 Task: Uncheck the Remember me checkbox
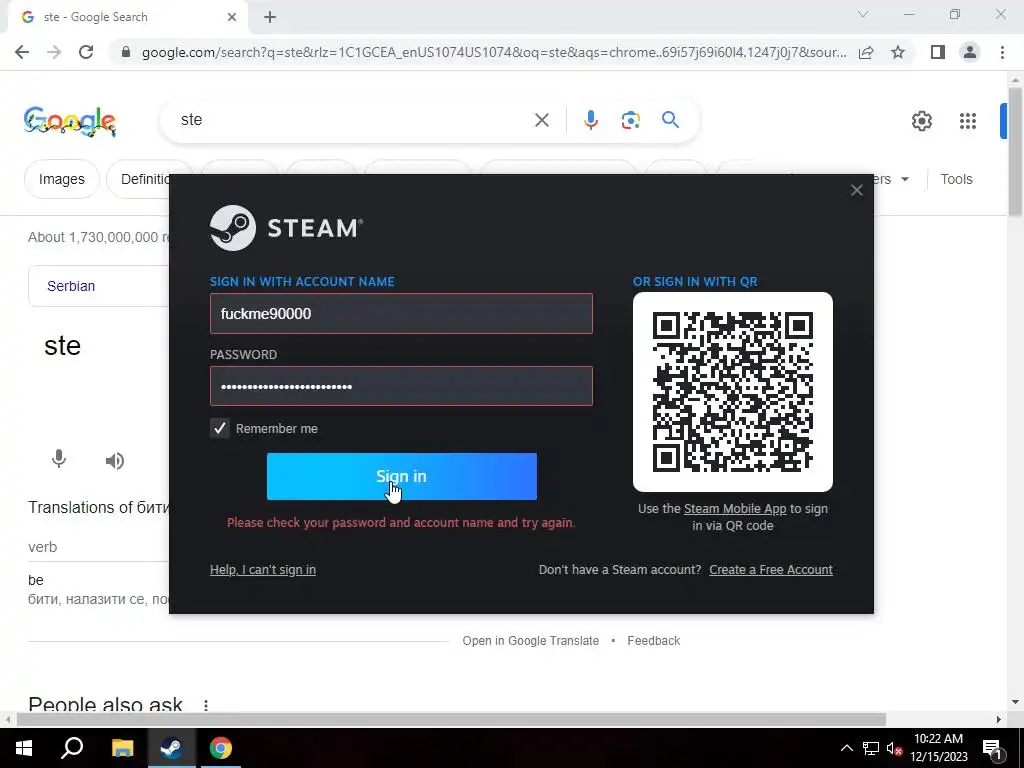[219, 428]
